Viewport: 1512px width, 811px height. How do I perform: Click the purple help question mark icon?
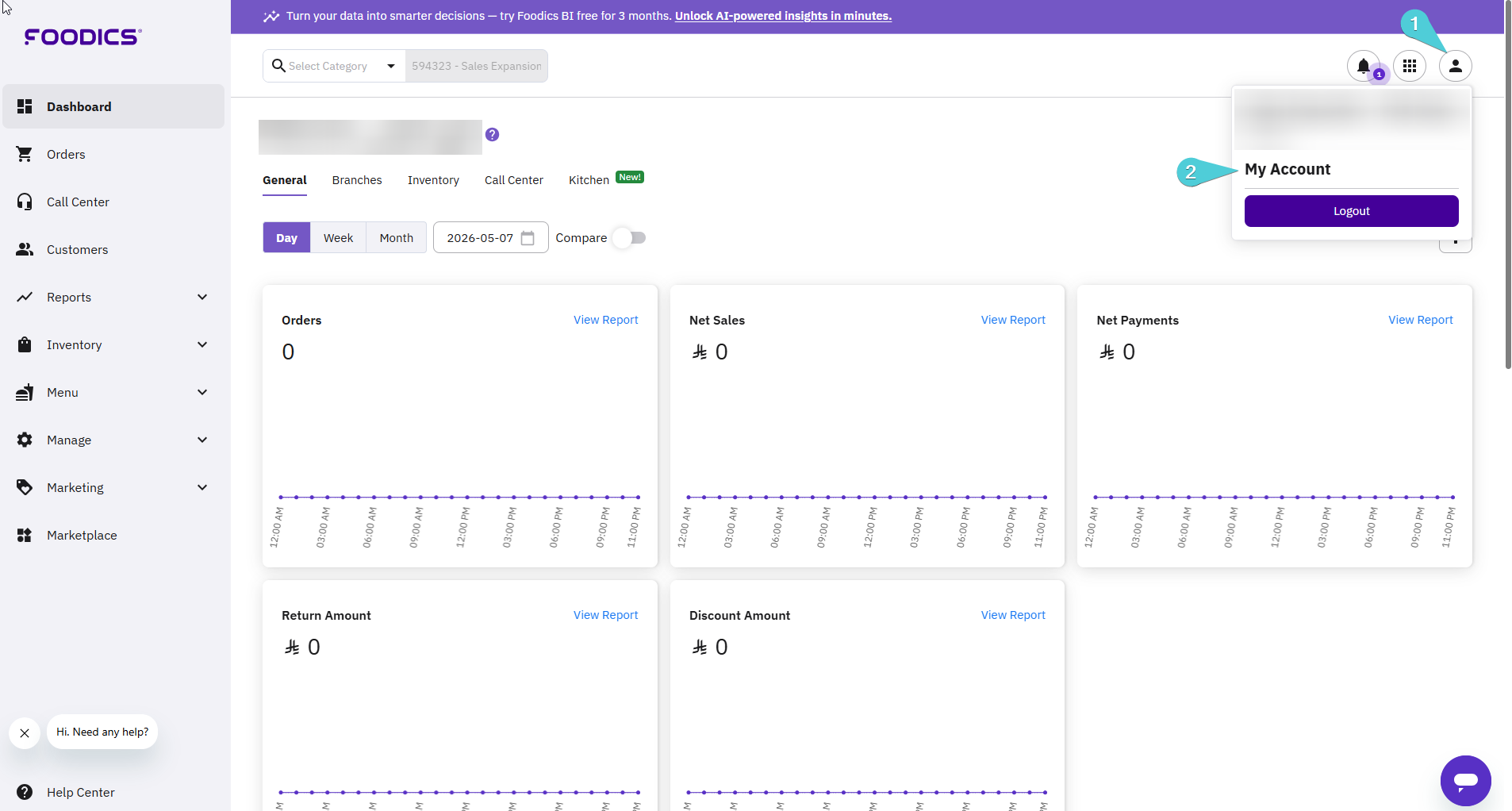point(493,135)
